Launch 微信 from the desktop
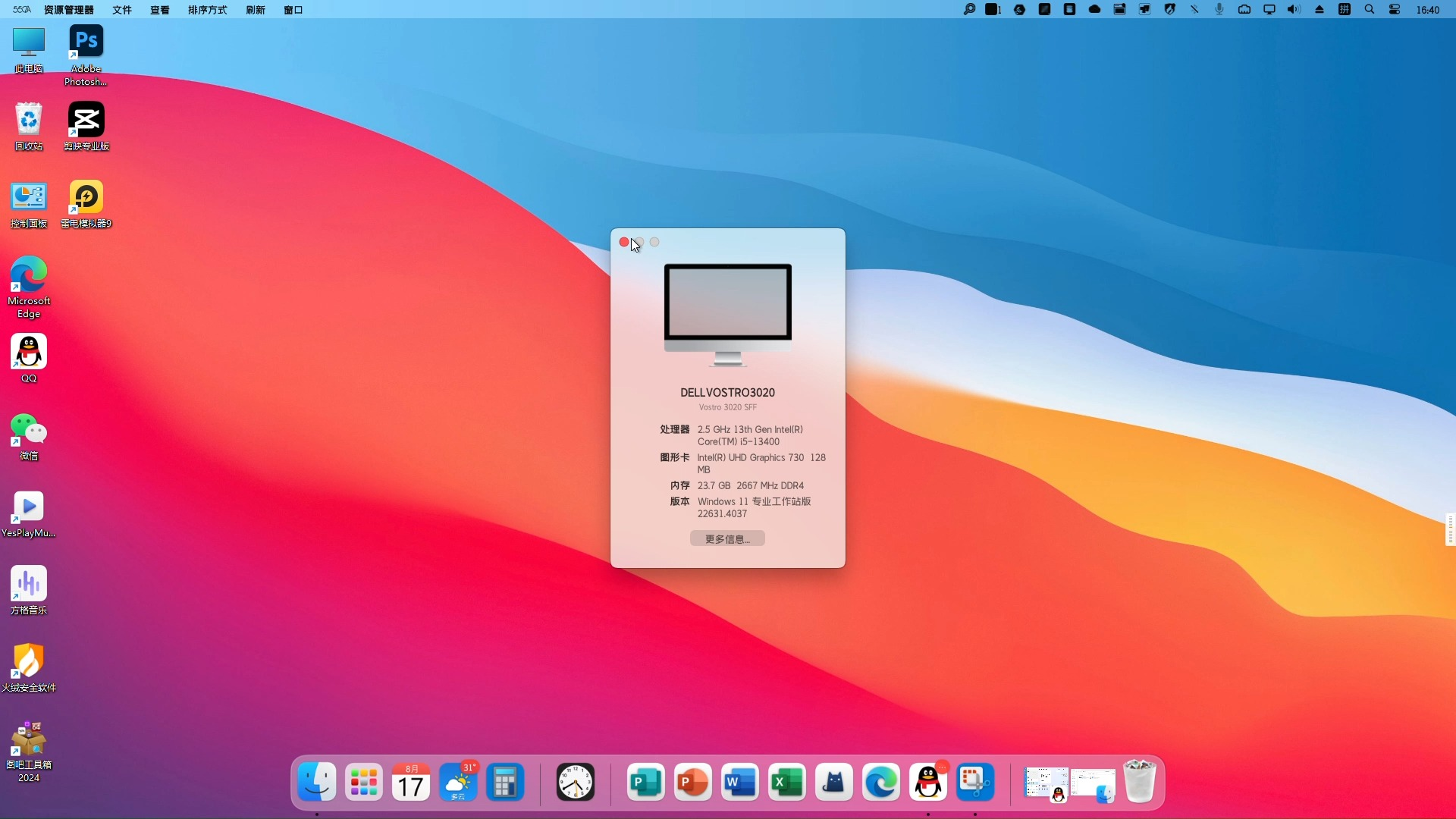The image size is (1456, 819). (x=29, y=437)
